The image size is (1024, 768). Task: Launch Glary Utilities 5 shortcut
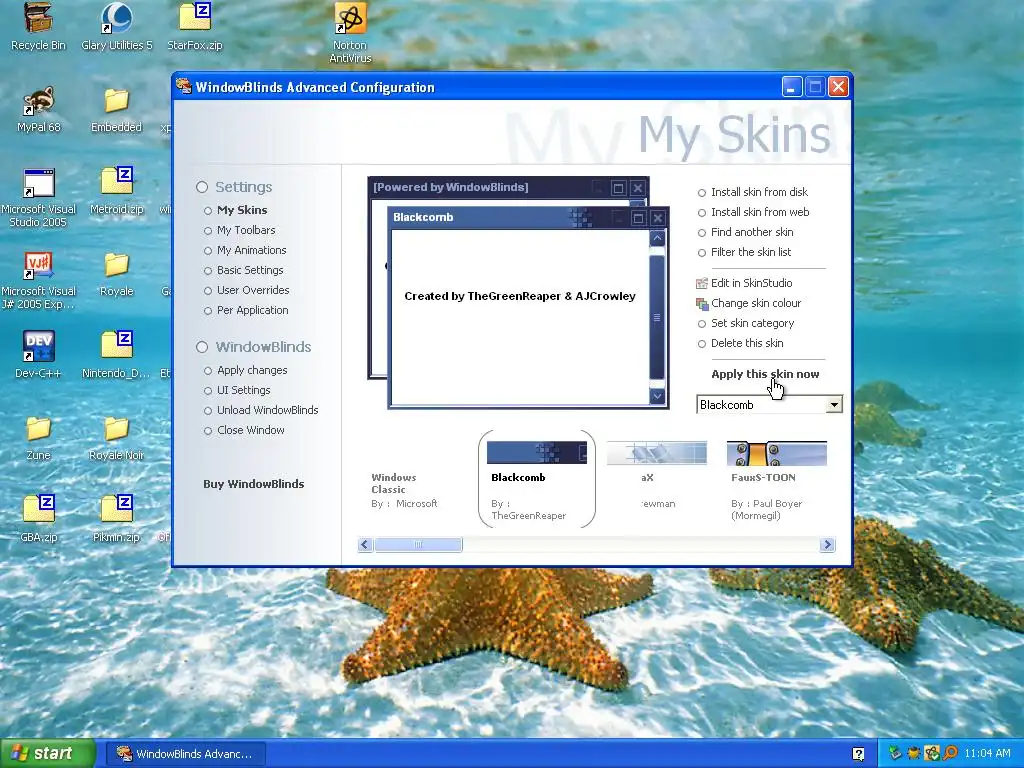116,26
